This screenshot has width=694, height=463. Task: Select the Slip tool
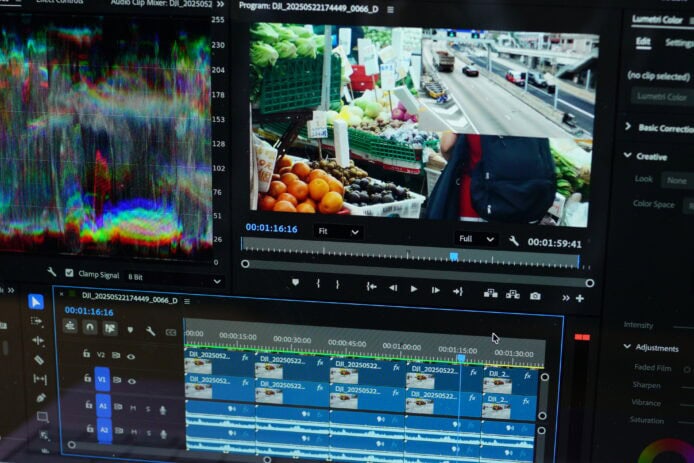click(40, 379)
